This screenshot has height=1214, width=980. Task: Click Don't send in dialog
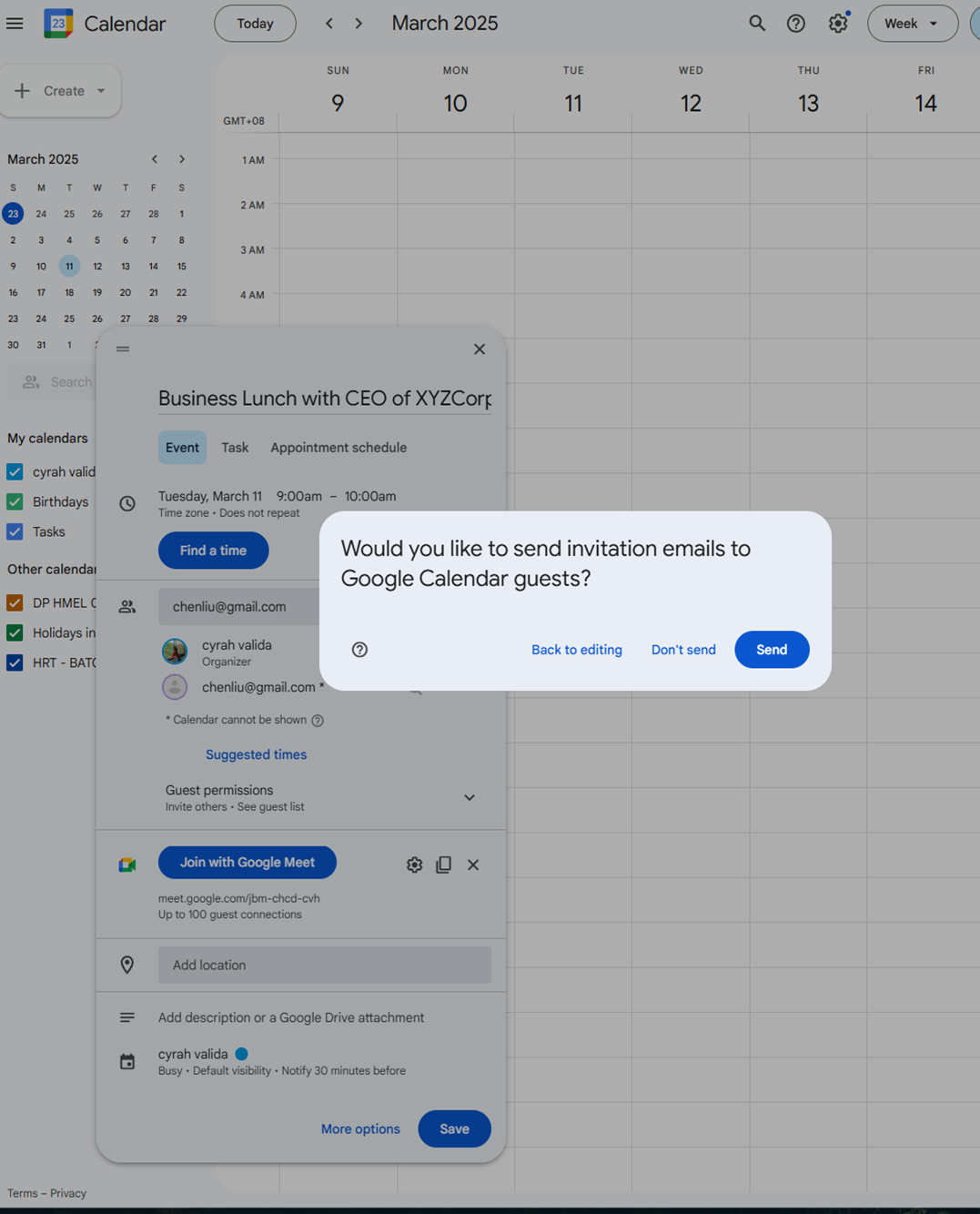683,650
